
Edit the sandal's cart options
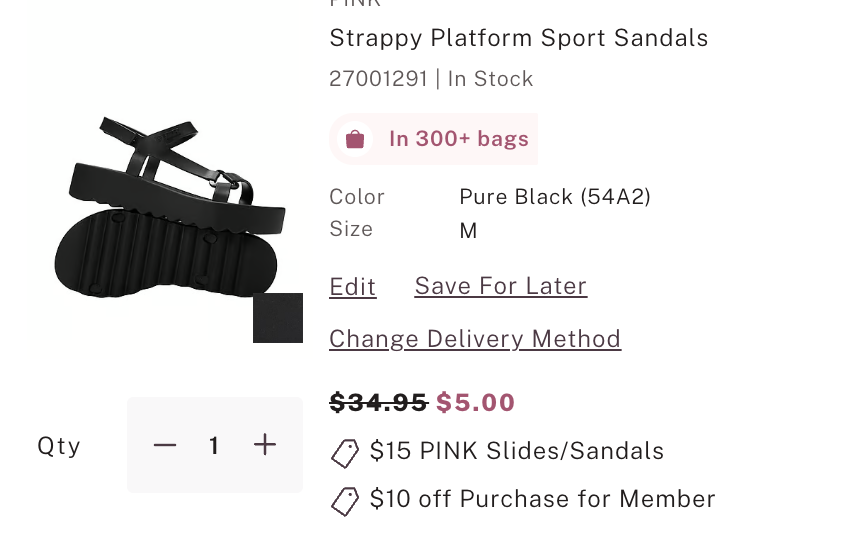[353, 287]
